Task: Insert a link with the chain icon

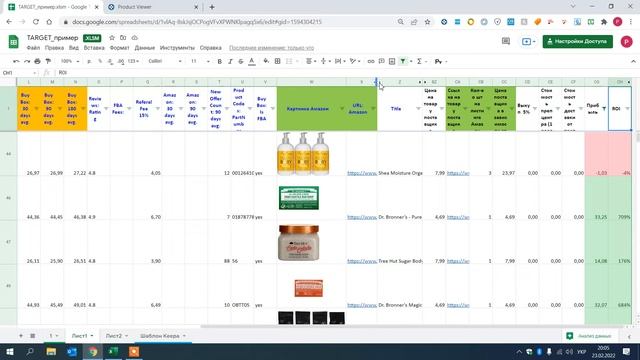Action: click(x=371, y=61)
